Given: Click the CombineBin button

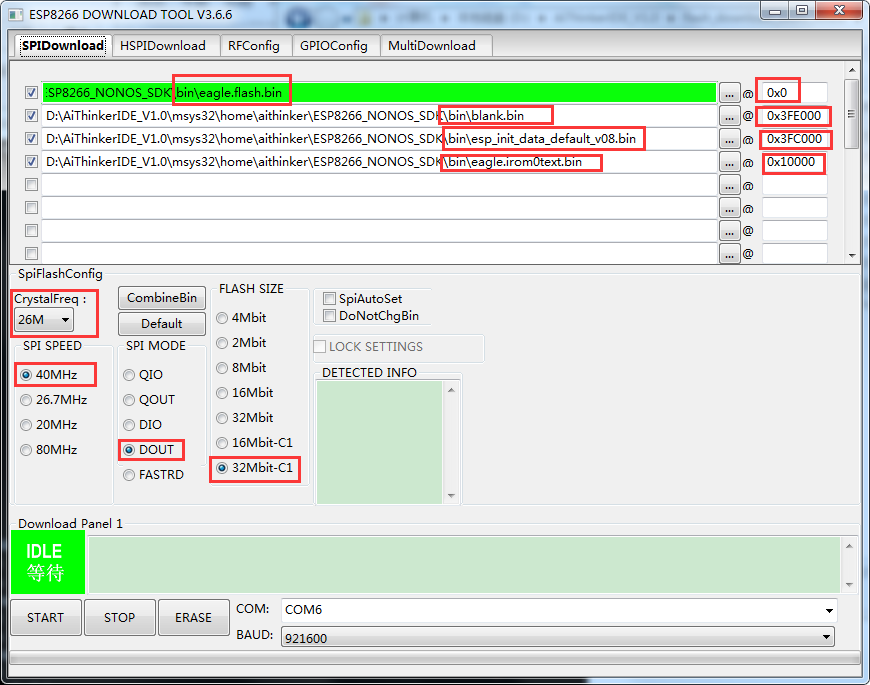Looking at the screenshot, I should [x=162, y=298].
